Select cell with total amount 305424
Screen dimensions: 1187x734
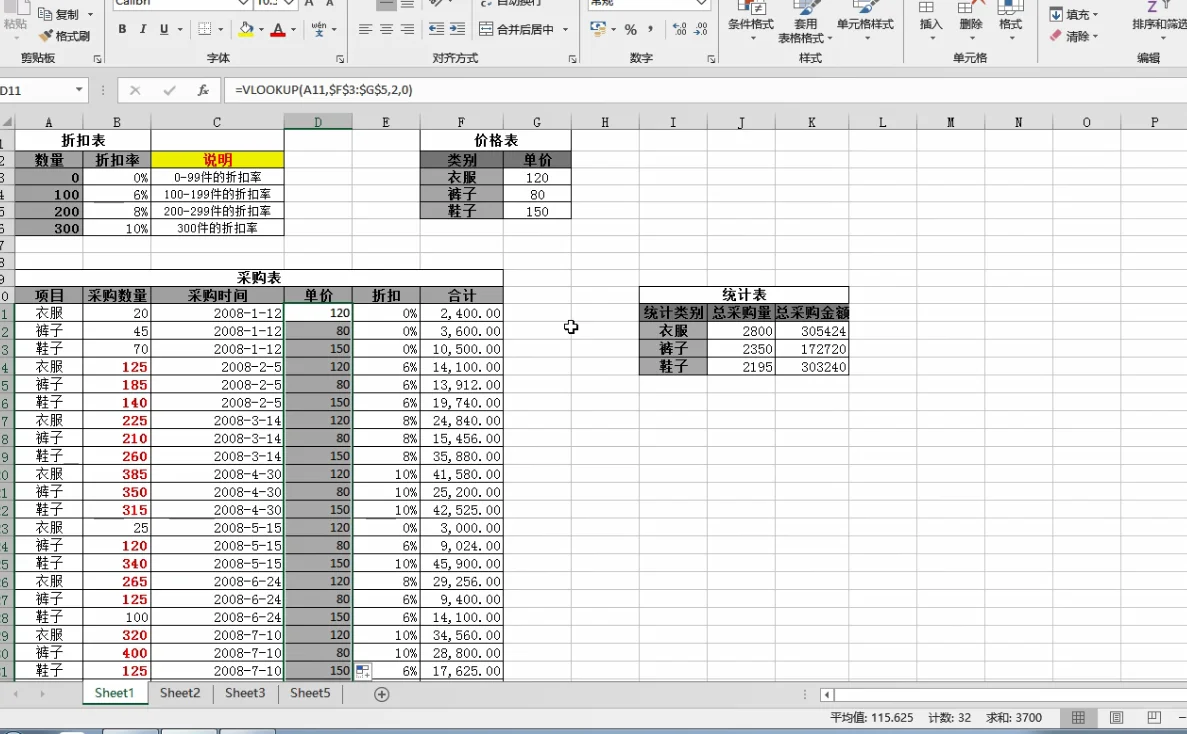(x=812, y=331)
